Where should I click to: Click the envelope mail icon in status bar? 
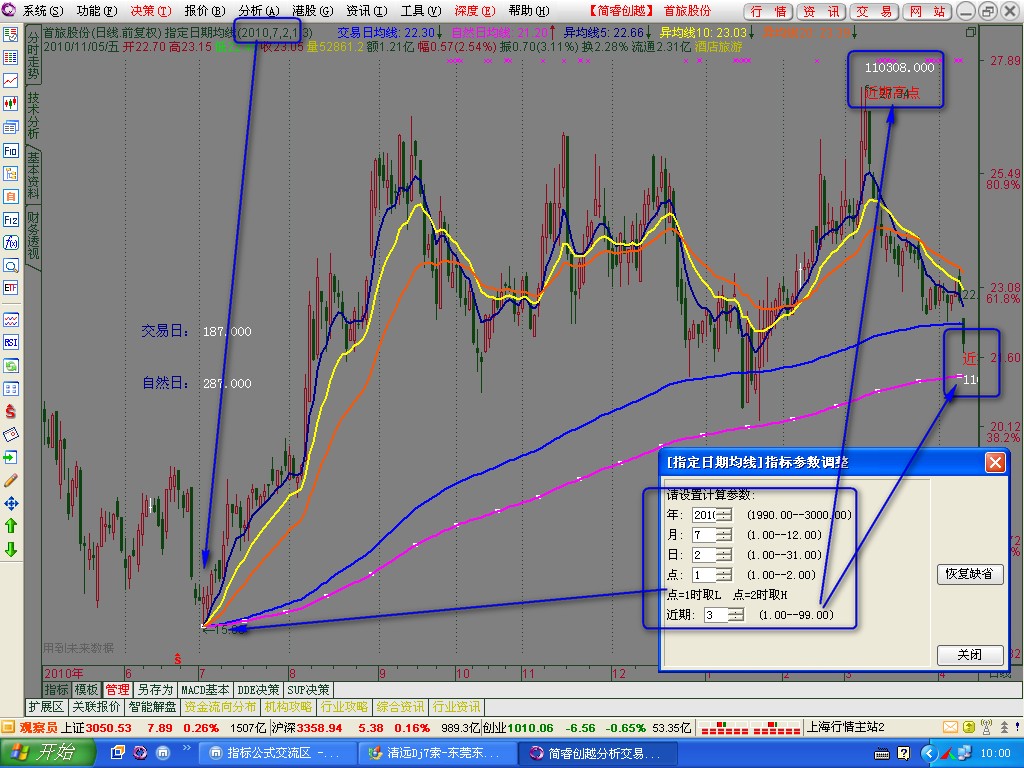tap(950, 727)
